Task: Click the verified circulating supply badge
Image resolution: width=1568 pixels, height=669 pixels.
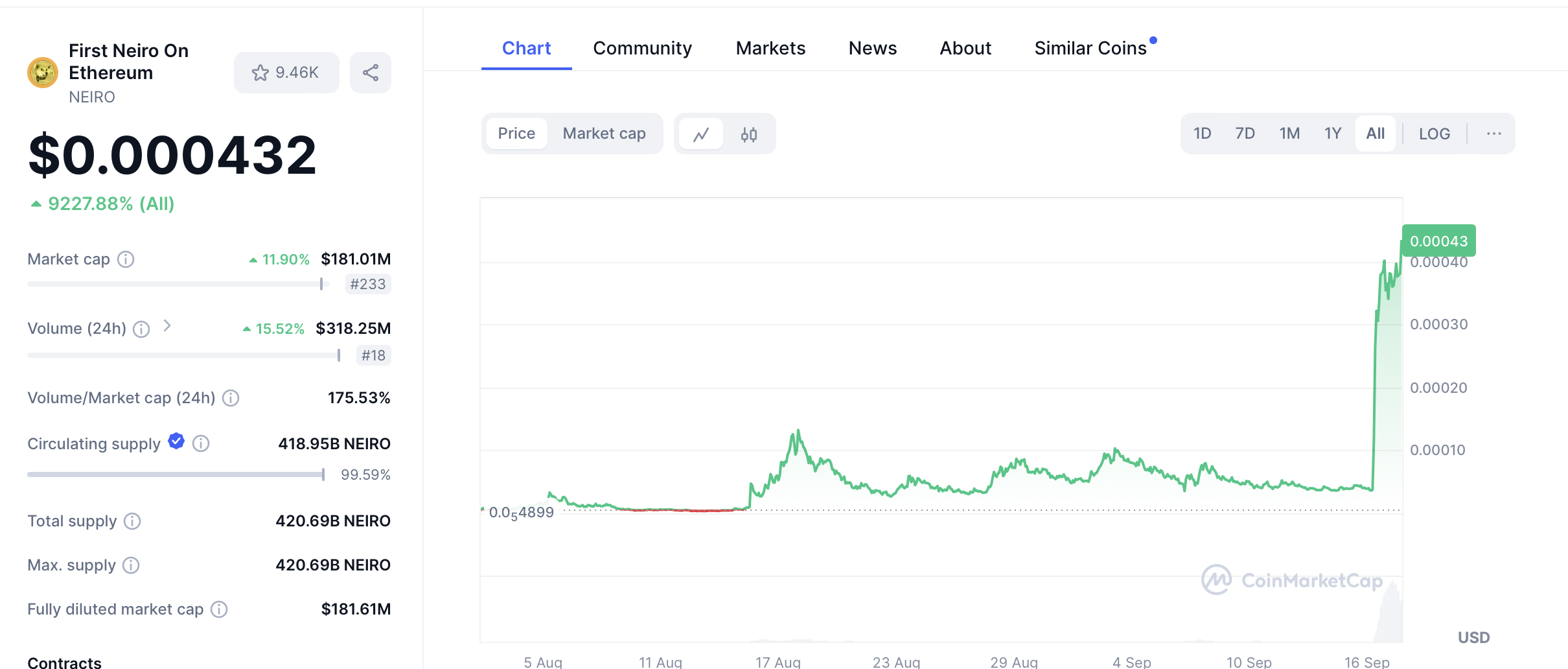Action: (176, 441)
